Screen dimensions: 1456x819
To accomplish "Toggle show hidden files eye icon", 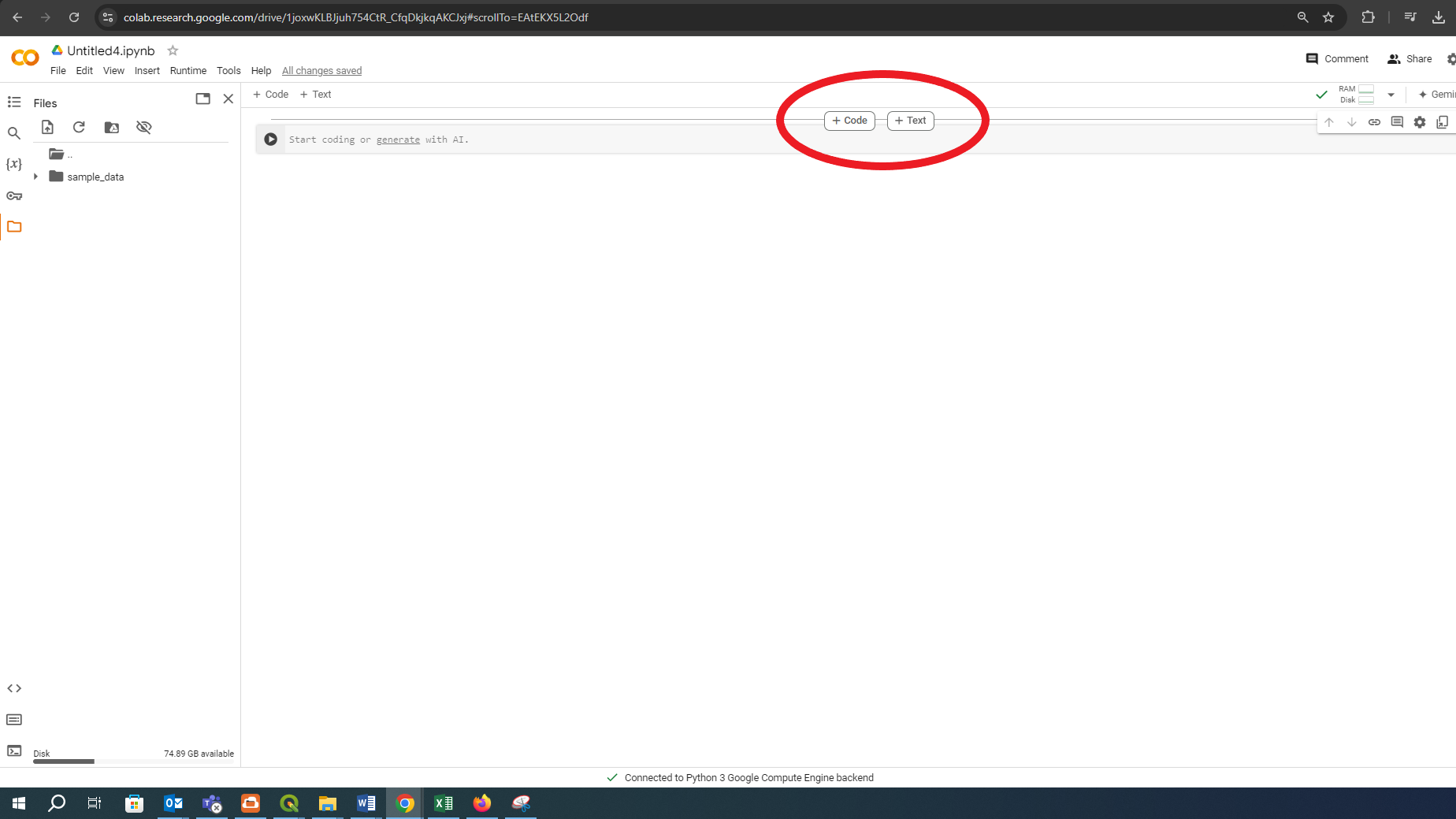I will tap(143, 128).
